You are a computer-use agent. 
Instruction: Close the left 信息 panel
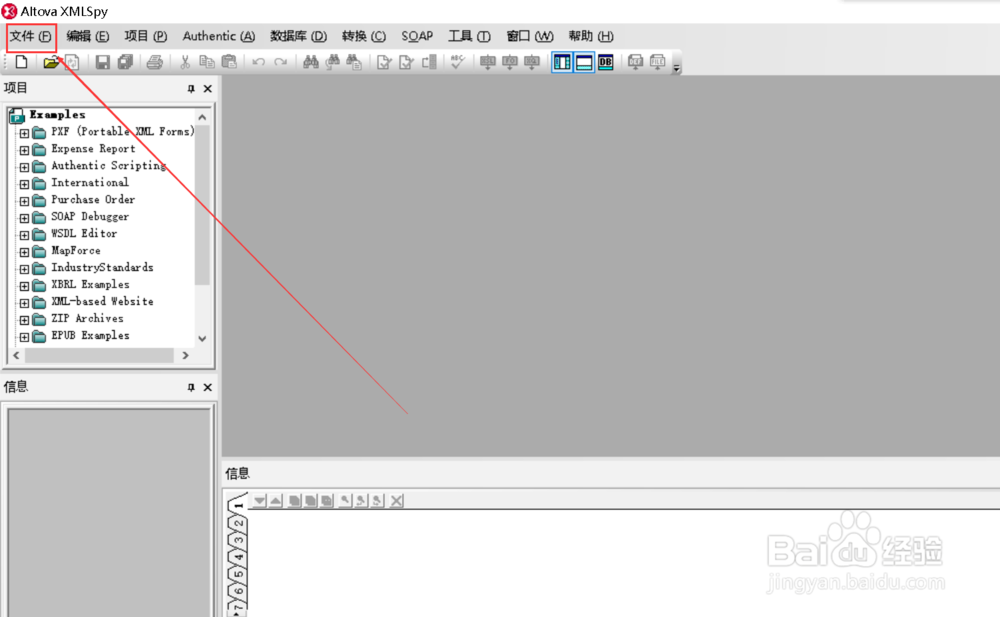tap(207, 387)
